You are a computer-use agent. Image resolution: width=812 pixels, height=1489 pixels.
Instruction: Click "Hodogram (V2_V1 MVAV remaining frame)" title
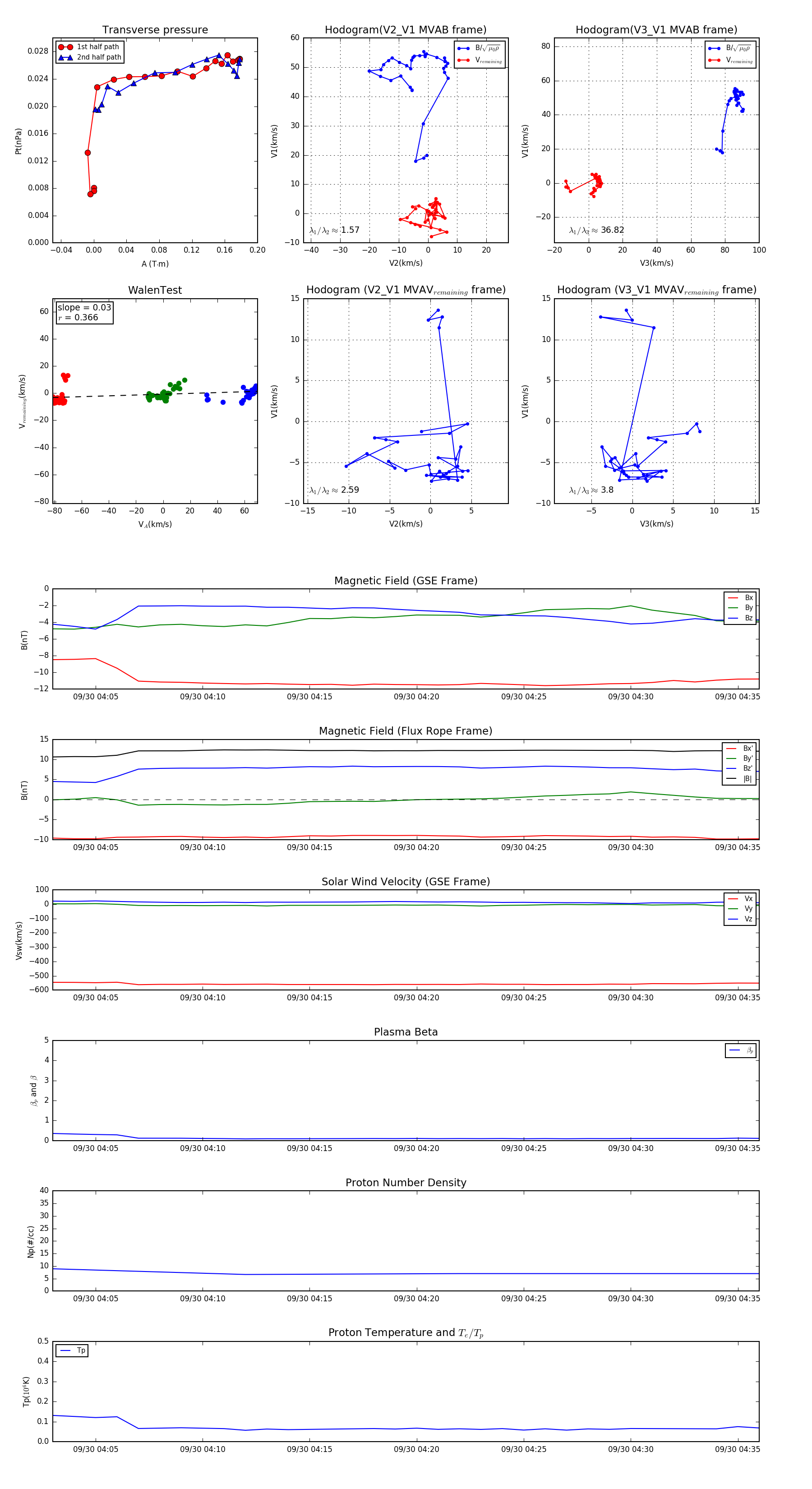pyautogui.click(x=406, y=290)
